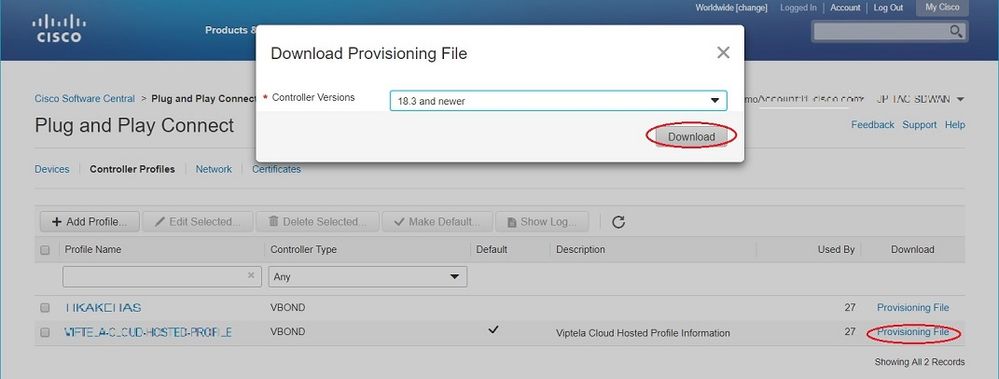Click the Feedback link
The height and width of the screenshot is (379, 999).
click(x=873, y=125)
